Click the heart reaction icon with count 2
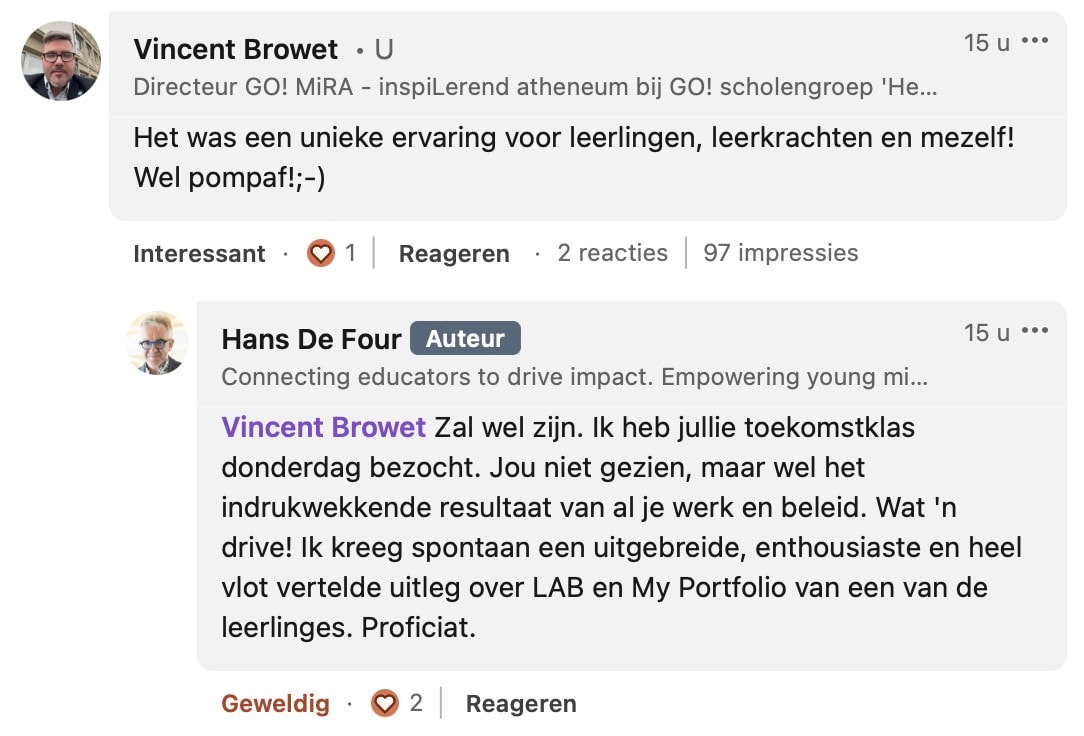This screenshot has width=1084, height=736. 384,704
